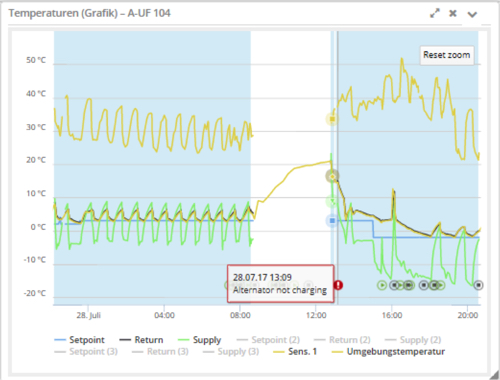500x380 pixels.
Task: Click the last grey stop event icon at 20:00
Action: pyautogui.click(x=478, y=285)
